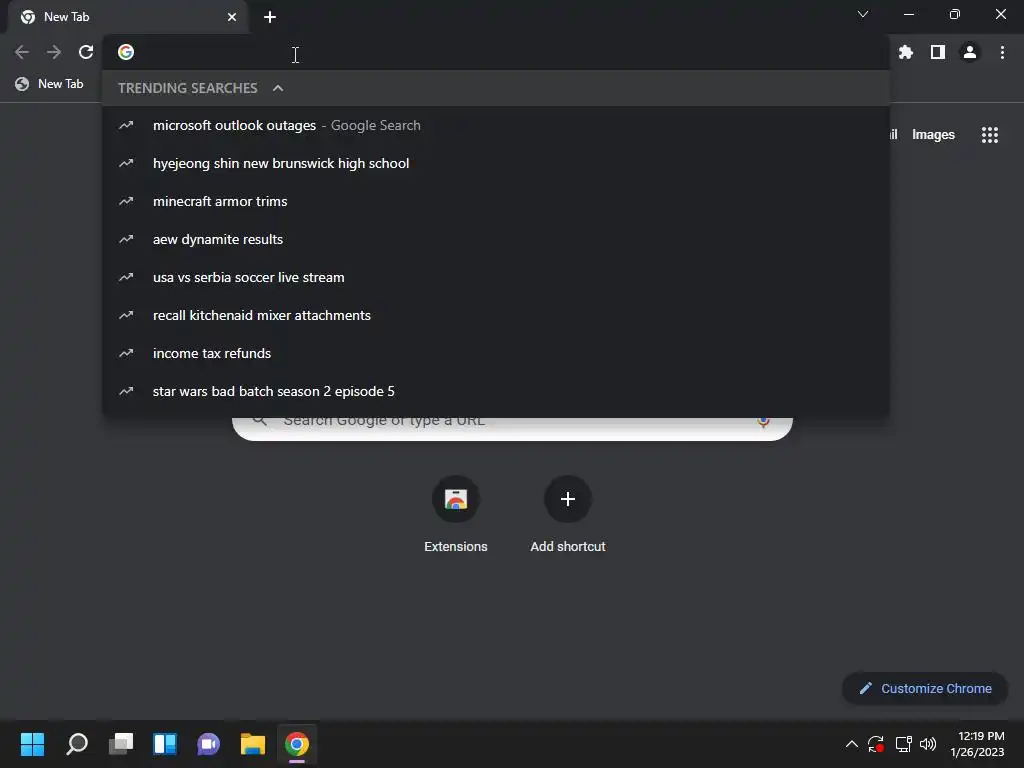Toggle the Chrome side panel
This screenshot has height=768, width=1024.
938,52
